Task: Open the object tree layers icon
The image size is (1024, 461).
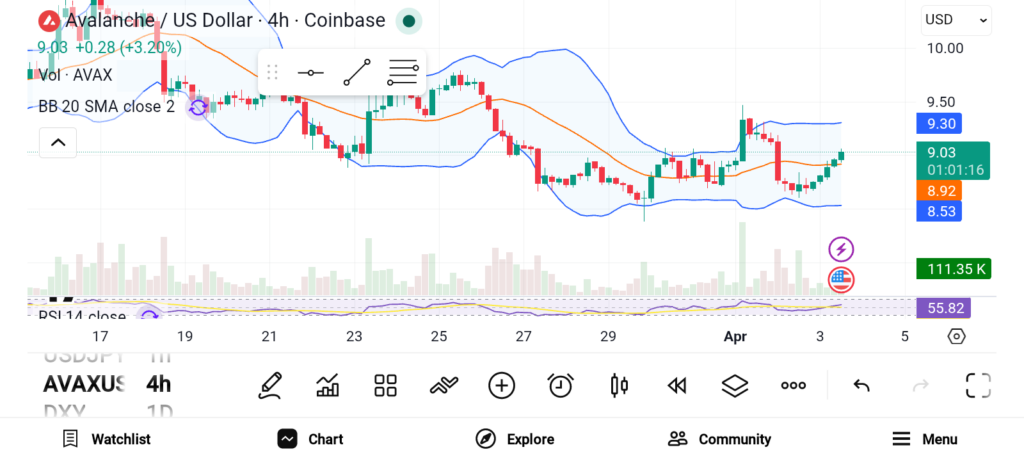Action: pos(735,385)
